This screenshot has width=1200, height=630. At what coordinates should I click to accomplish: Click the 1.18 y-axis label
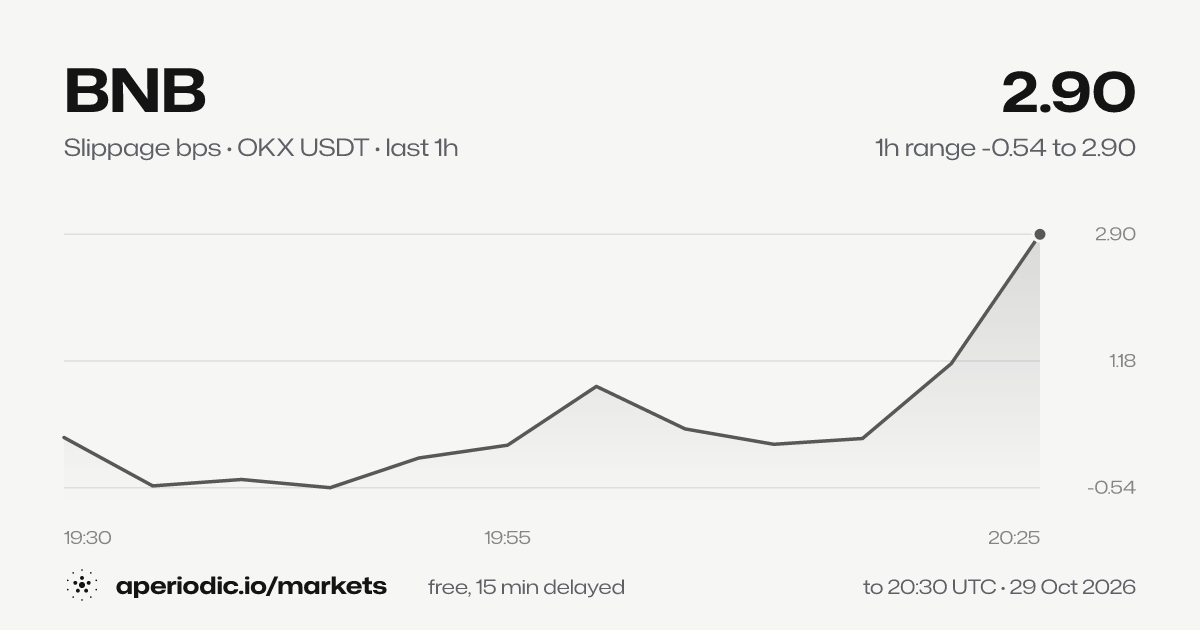1122,361
